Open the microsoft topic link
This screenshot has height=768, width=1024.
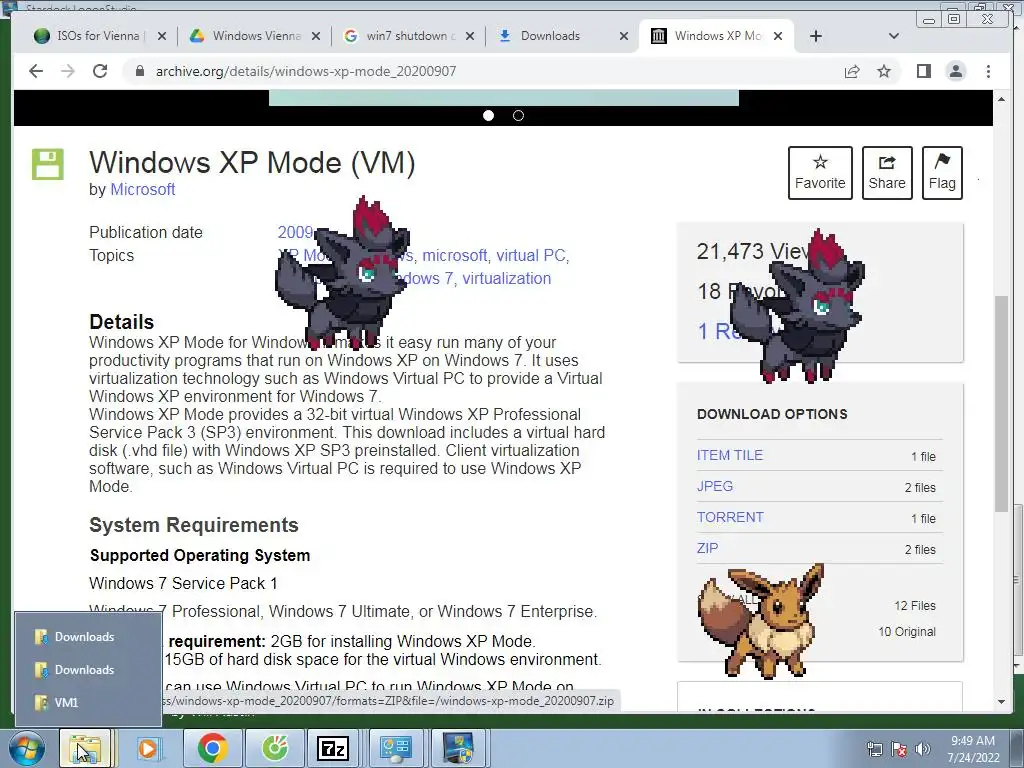pyautogui.click(x=455, y=255)
